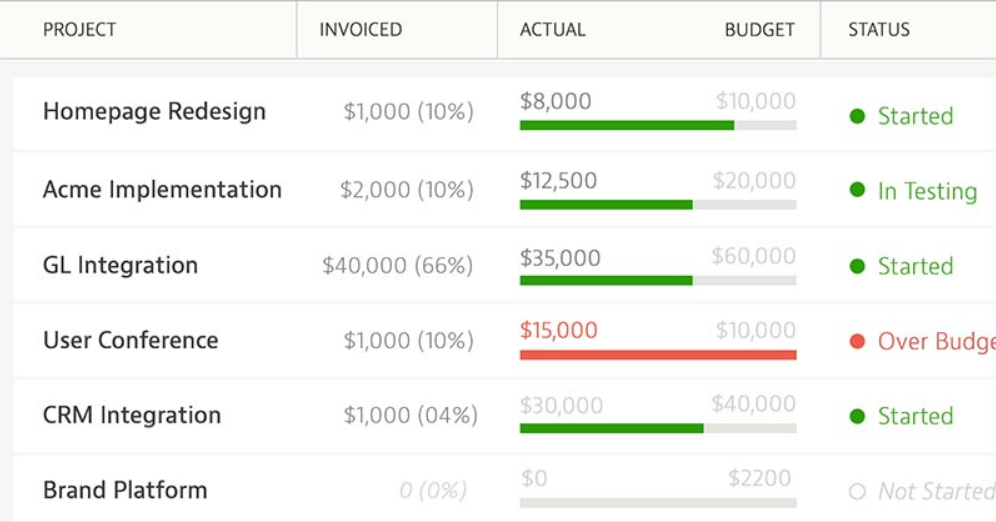Click the green status dot for GL Integration
Image resolution: width=996 pixels, height=522 pixels.
857,266
